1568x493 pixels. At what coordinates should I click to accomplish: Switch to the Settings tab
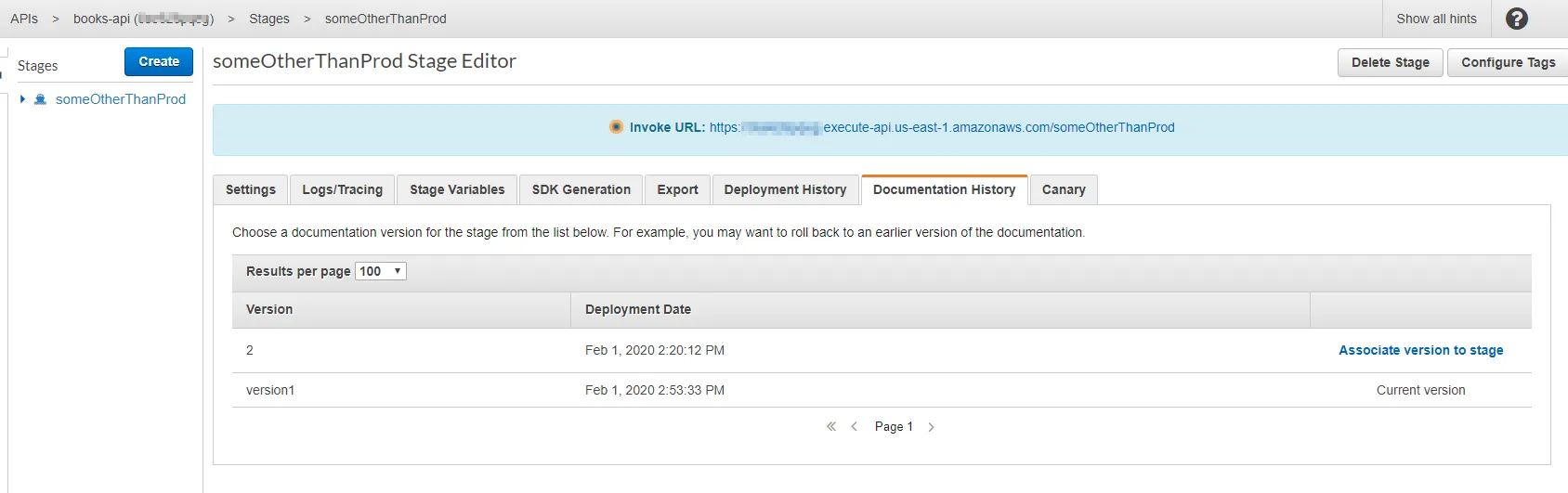[x=251, y=189]
